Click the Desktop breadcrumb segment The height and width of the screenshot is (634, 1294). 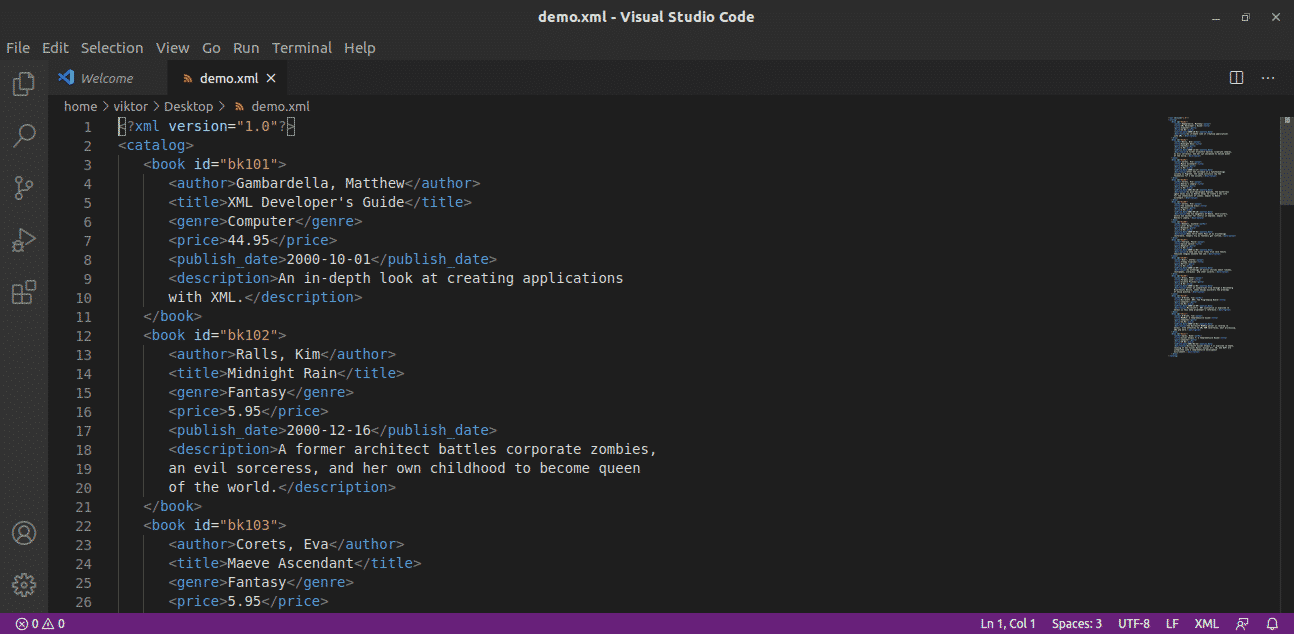pyautogui.click(x=188, y=106)
